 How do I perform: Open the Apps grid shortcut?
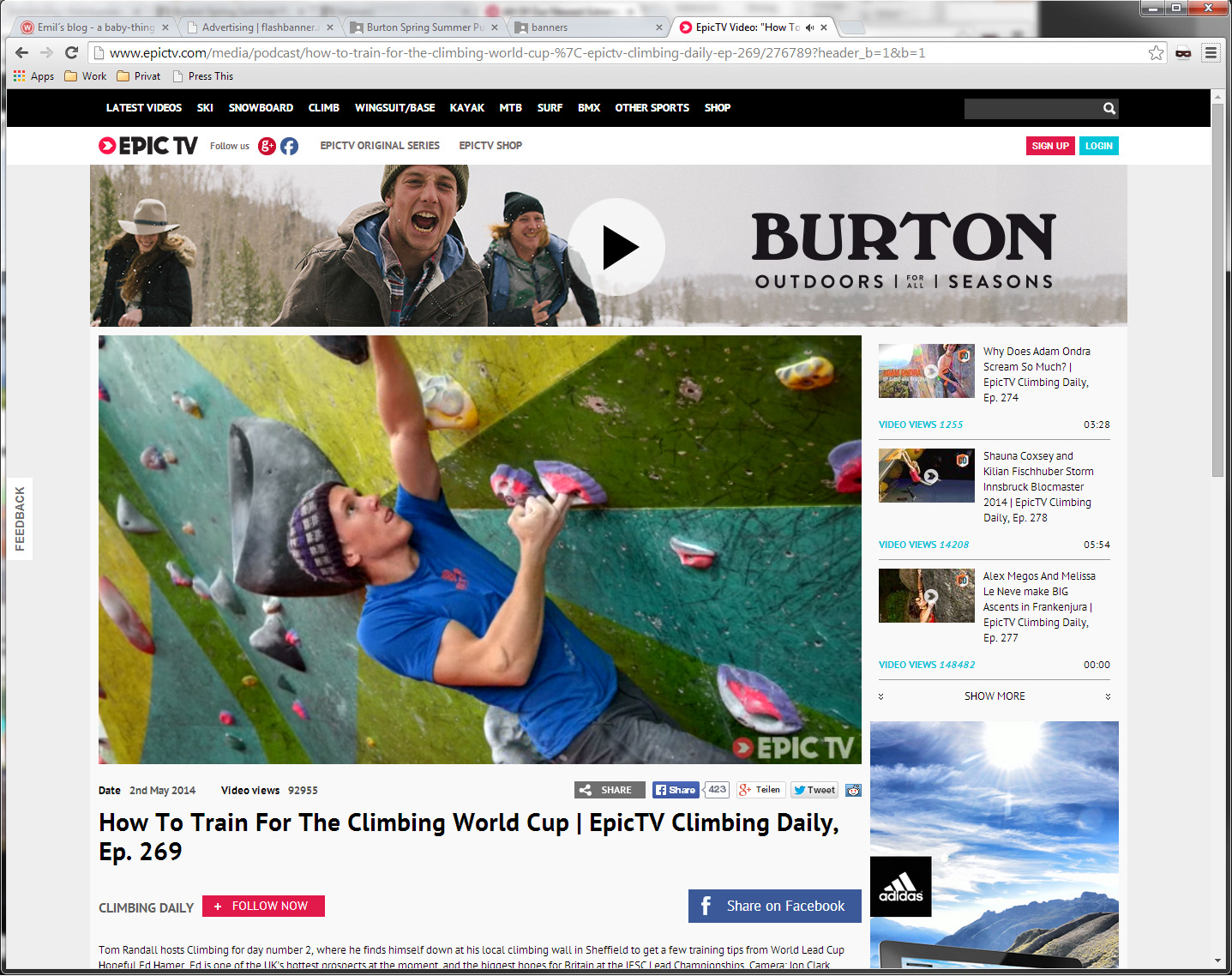tap(34, 76)
